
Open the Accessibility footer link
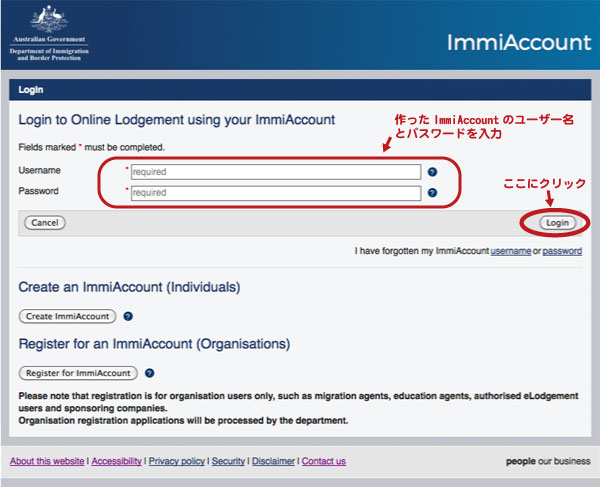(117, 461)
